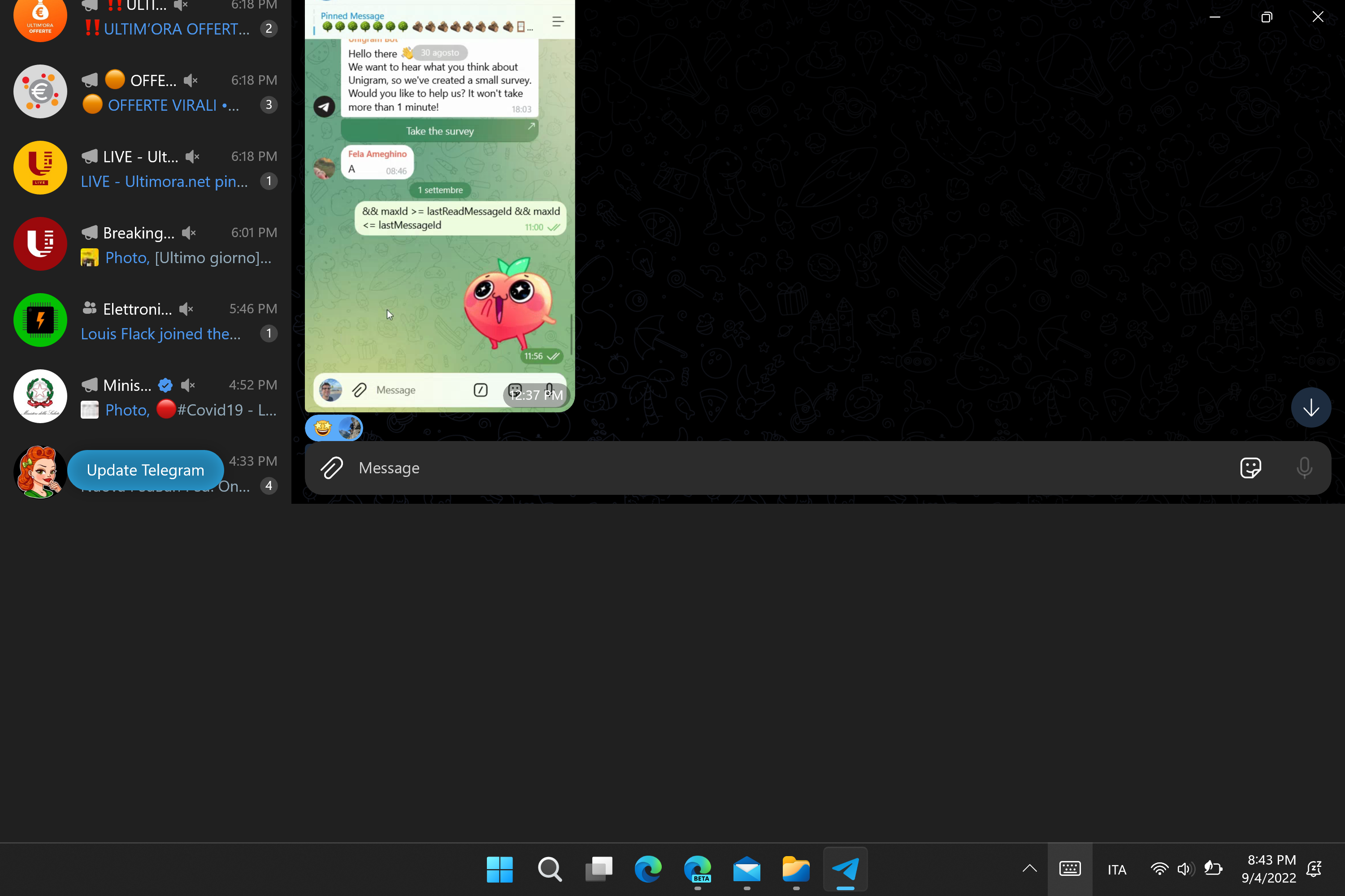The height and width of the screenshot is (896, 1345).
Task: Open the ITA language switcher
Action: click(1116, 869)
